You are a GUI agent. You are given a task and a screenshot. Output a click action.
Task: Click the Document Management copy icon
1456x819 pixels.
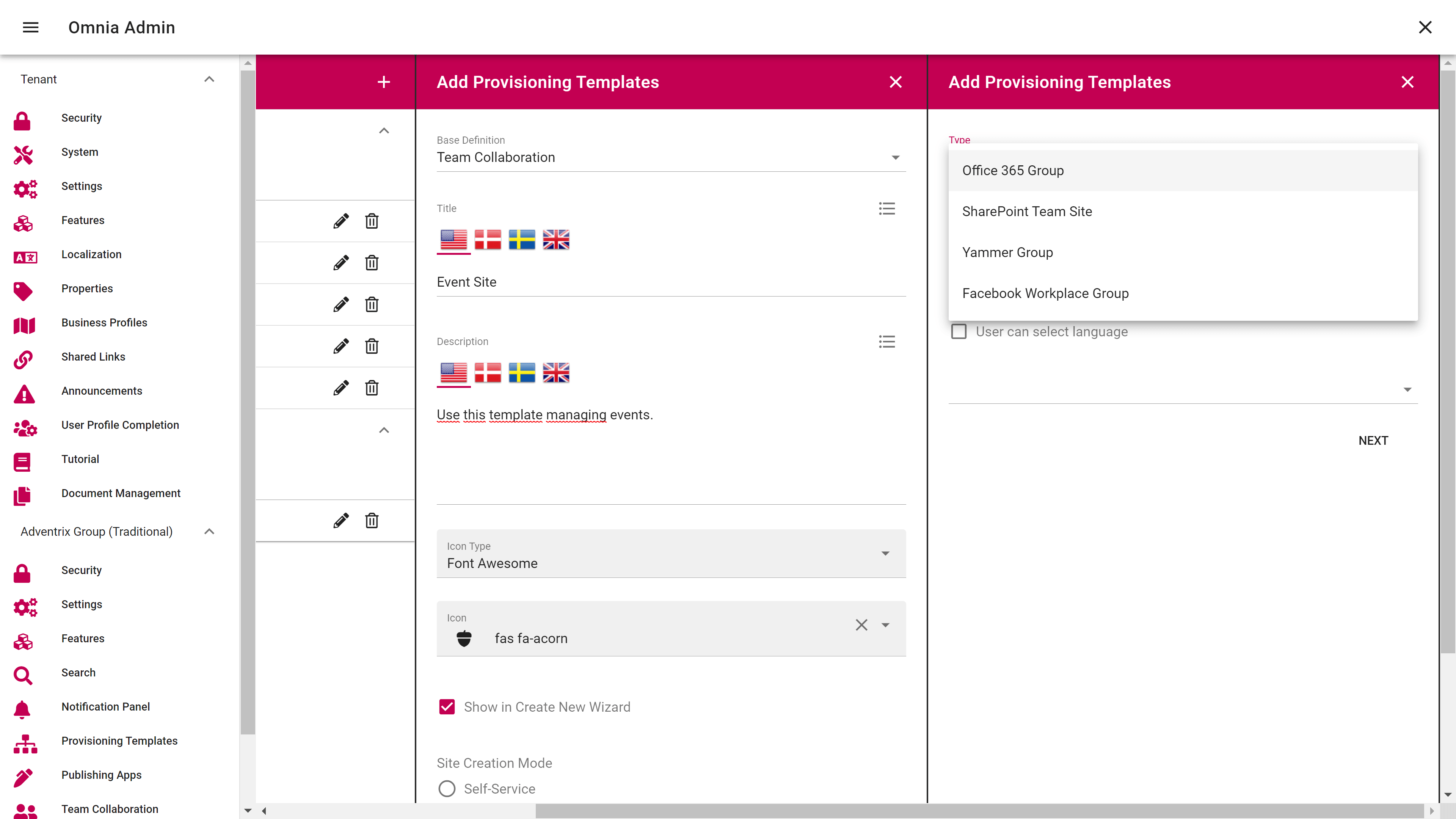pyautogui.click(x=22, y=496)
